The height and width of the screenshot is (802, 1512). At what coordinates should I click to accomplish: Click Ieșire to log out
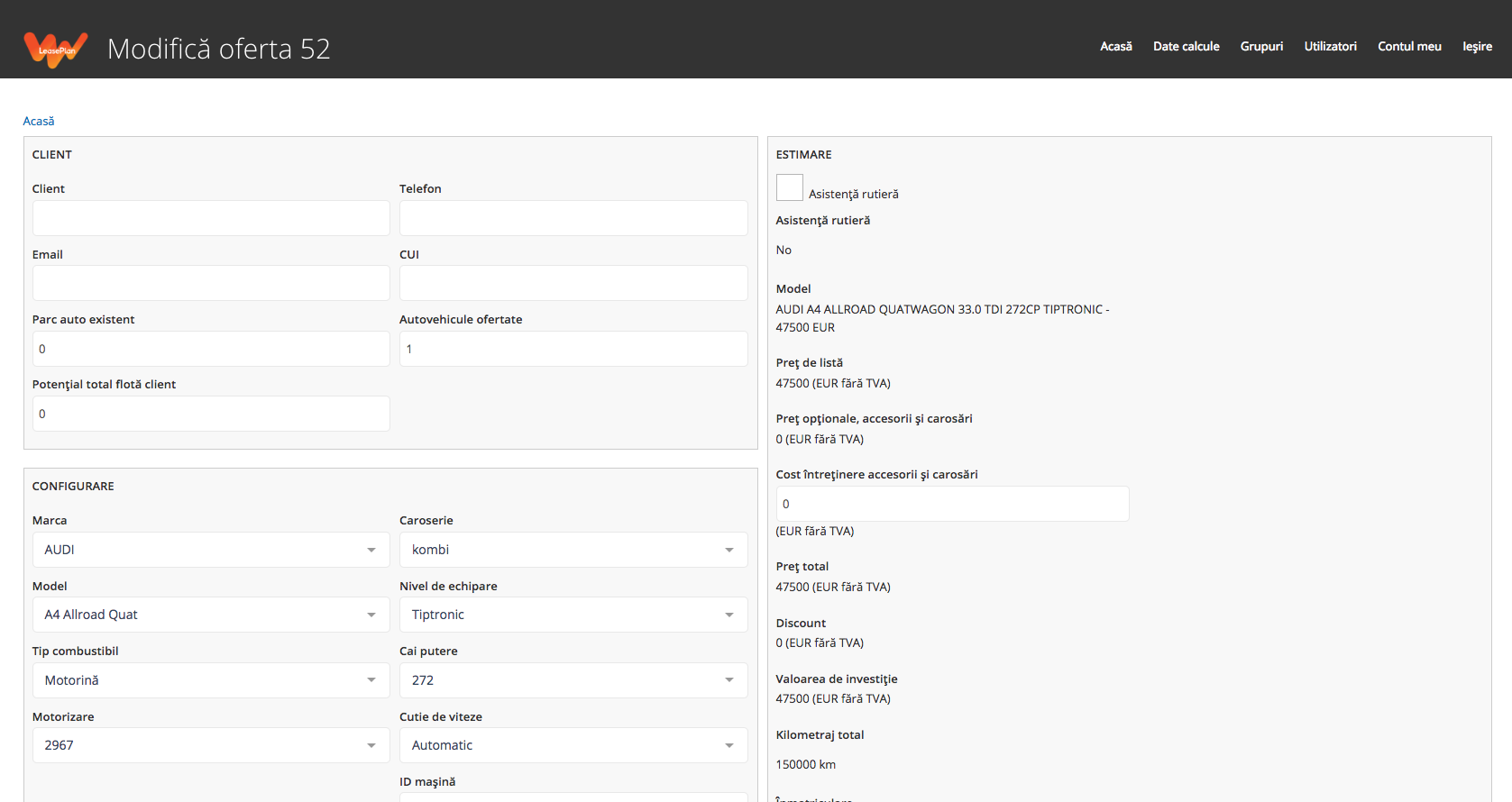pyautogui.click(x=1477, y=46)
